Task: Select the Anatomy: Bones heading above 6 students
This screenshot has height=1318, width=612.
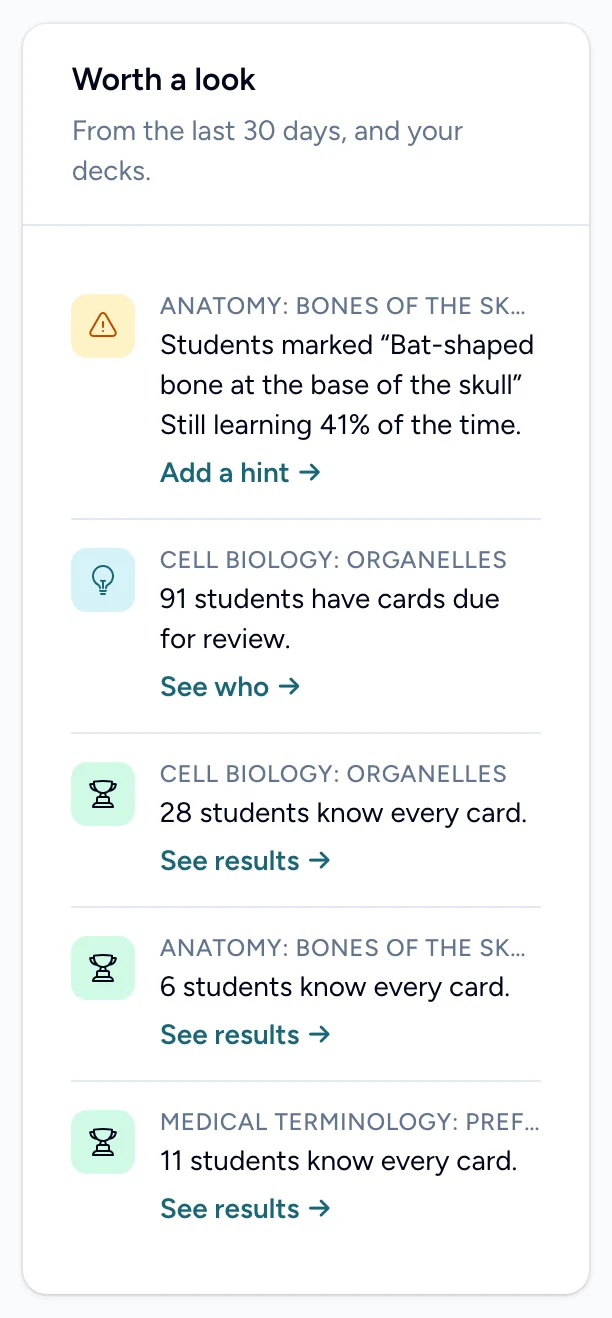Action: tap(343, 948)
